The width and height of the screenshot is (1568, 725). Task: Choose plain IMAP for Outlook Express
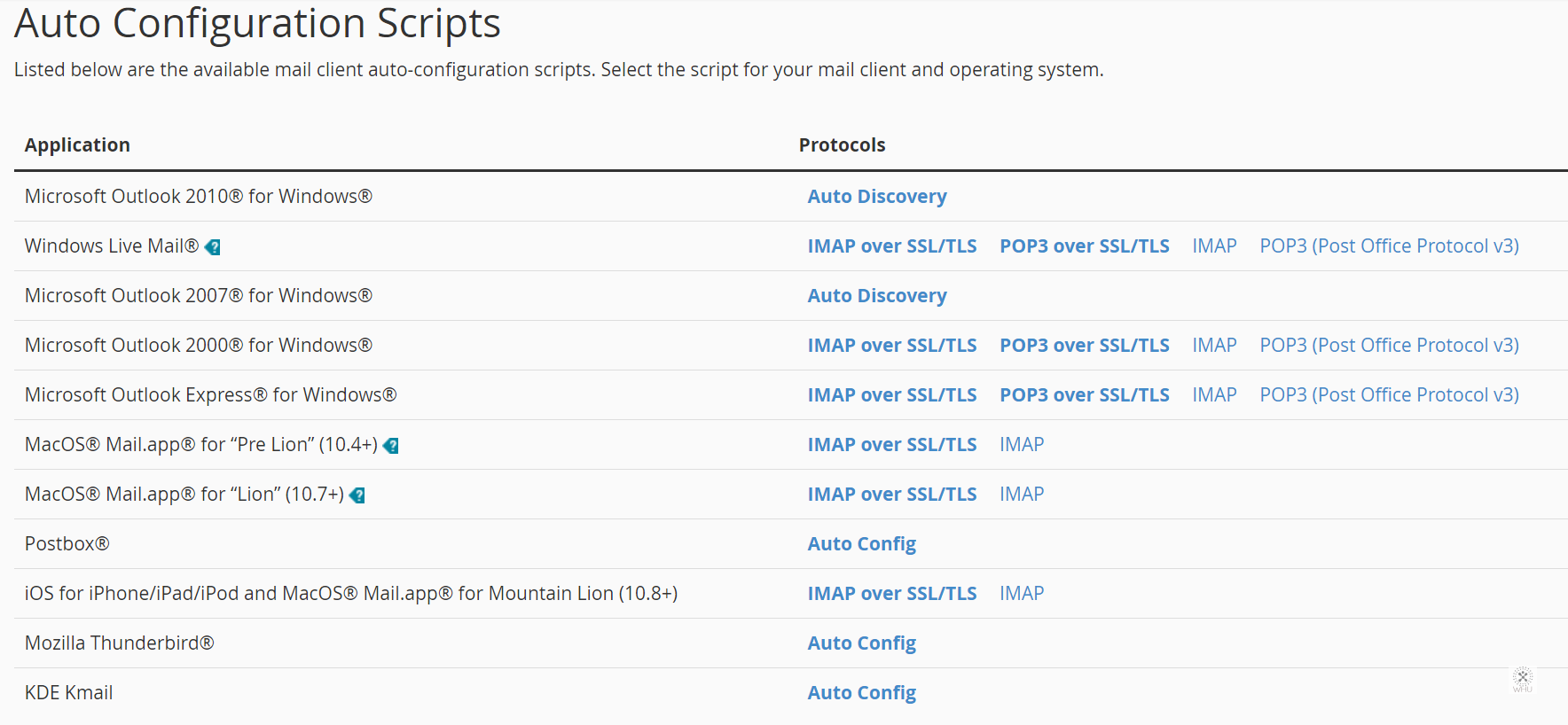pyautogui.click(x=1214, y=395)
